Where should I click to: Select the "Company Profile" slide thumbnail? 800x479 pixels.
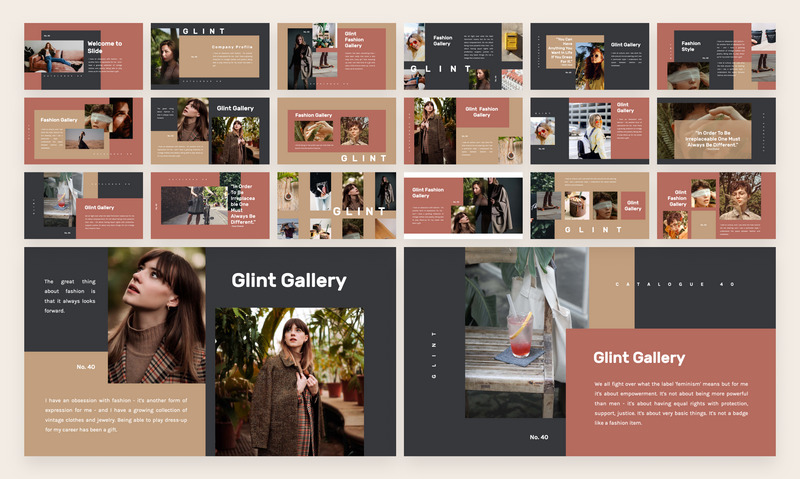click(210, 56)
